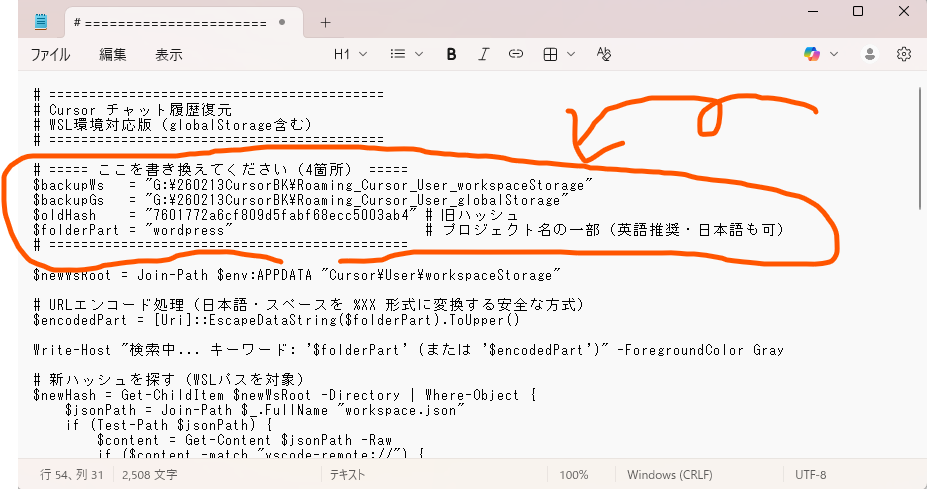
Task: Click the プロジェクト名の一部 comment text
Action: [605, 231]
